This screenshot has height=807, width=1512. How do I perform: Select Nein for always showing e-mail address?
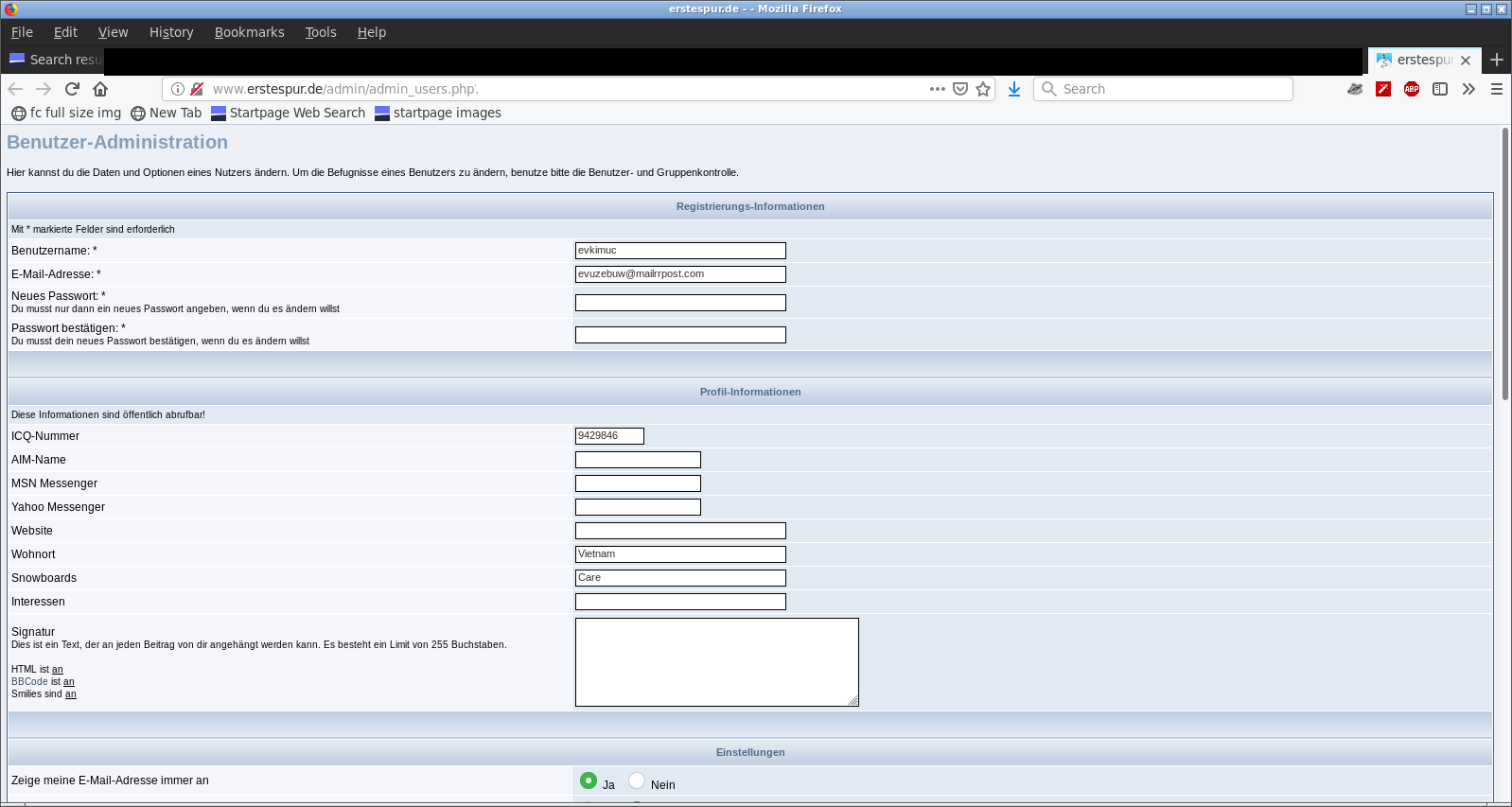click(x=637, y=781)
